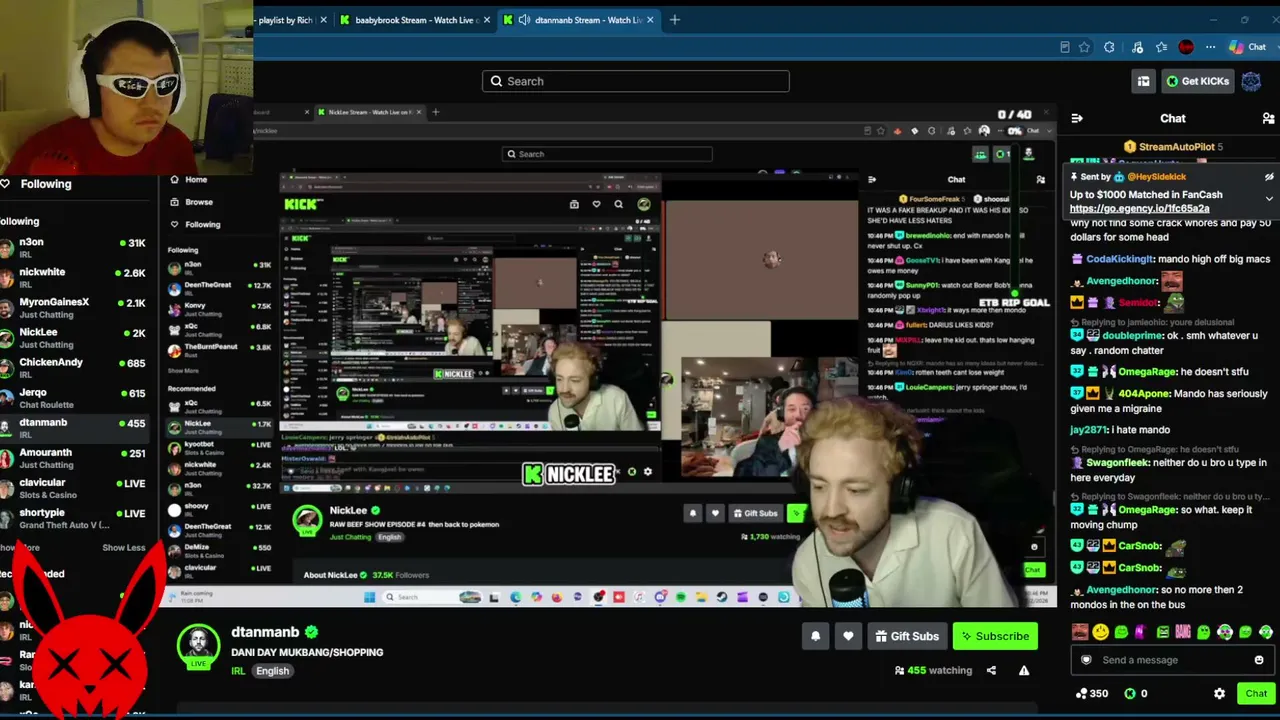
Task: Open ChickenAndy channel in Following list
Action: pos(75,368)
